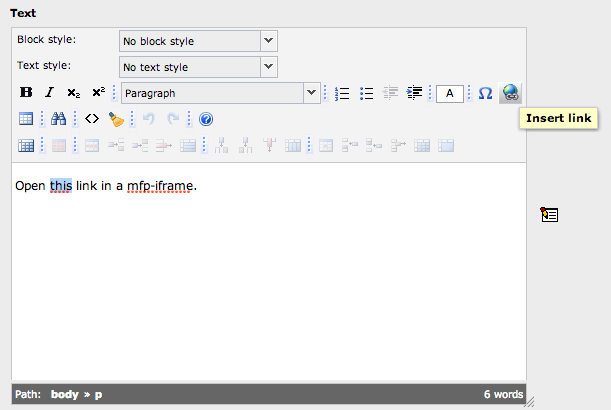Click the 'Block style:' label
Screen dimensions: 611x410
[47, 39]
